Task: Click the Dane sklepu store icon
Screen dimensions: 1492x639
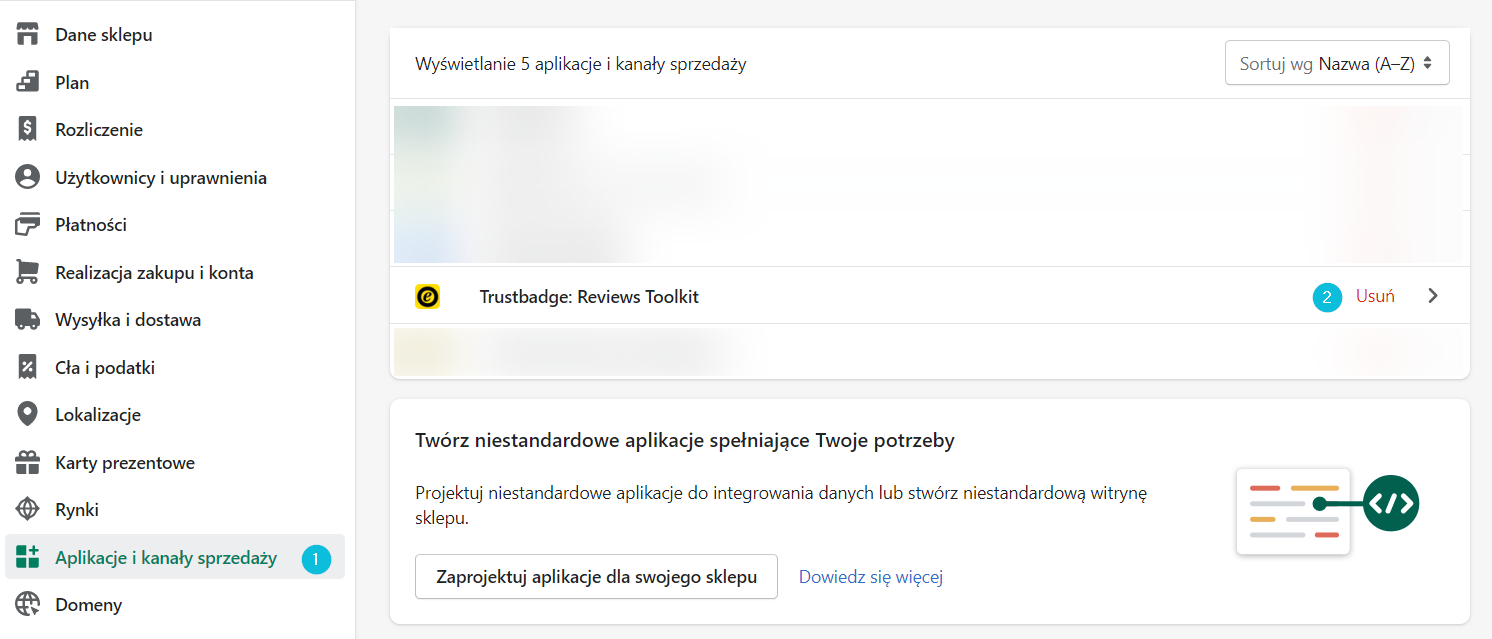Action: (x=27, y=35)
